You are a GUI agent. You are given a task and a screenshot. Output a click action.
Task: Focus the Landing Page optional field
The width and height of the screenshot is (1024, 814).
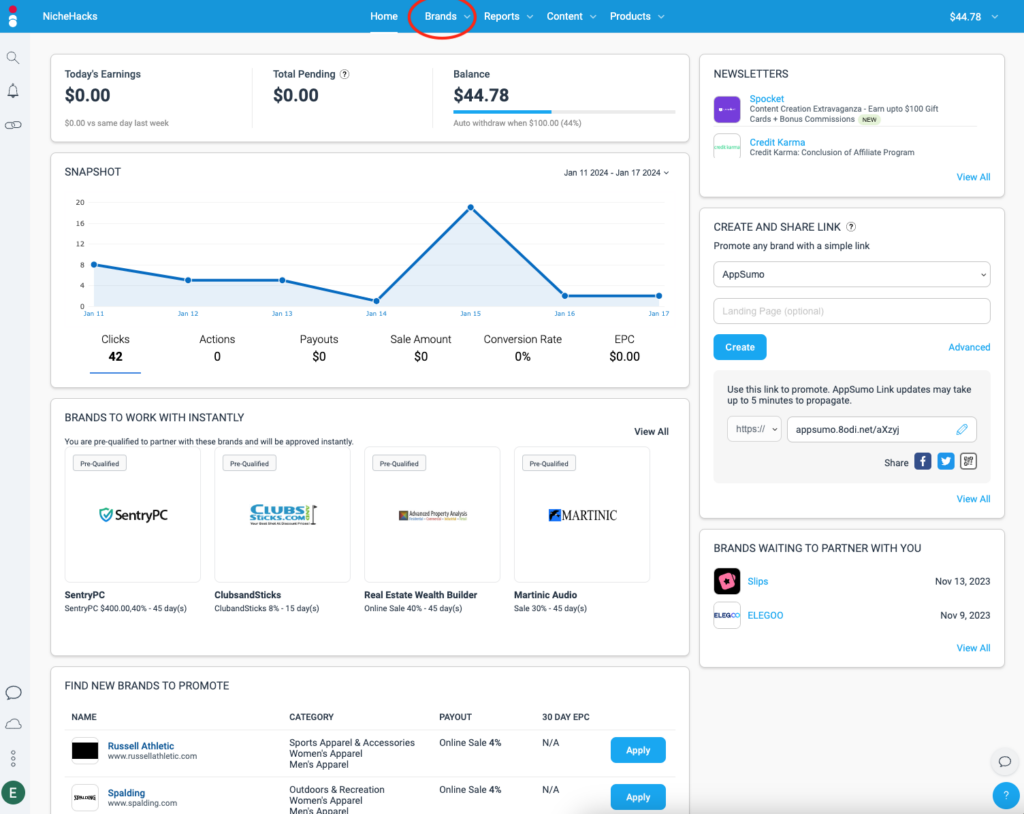852,311
